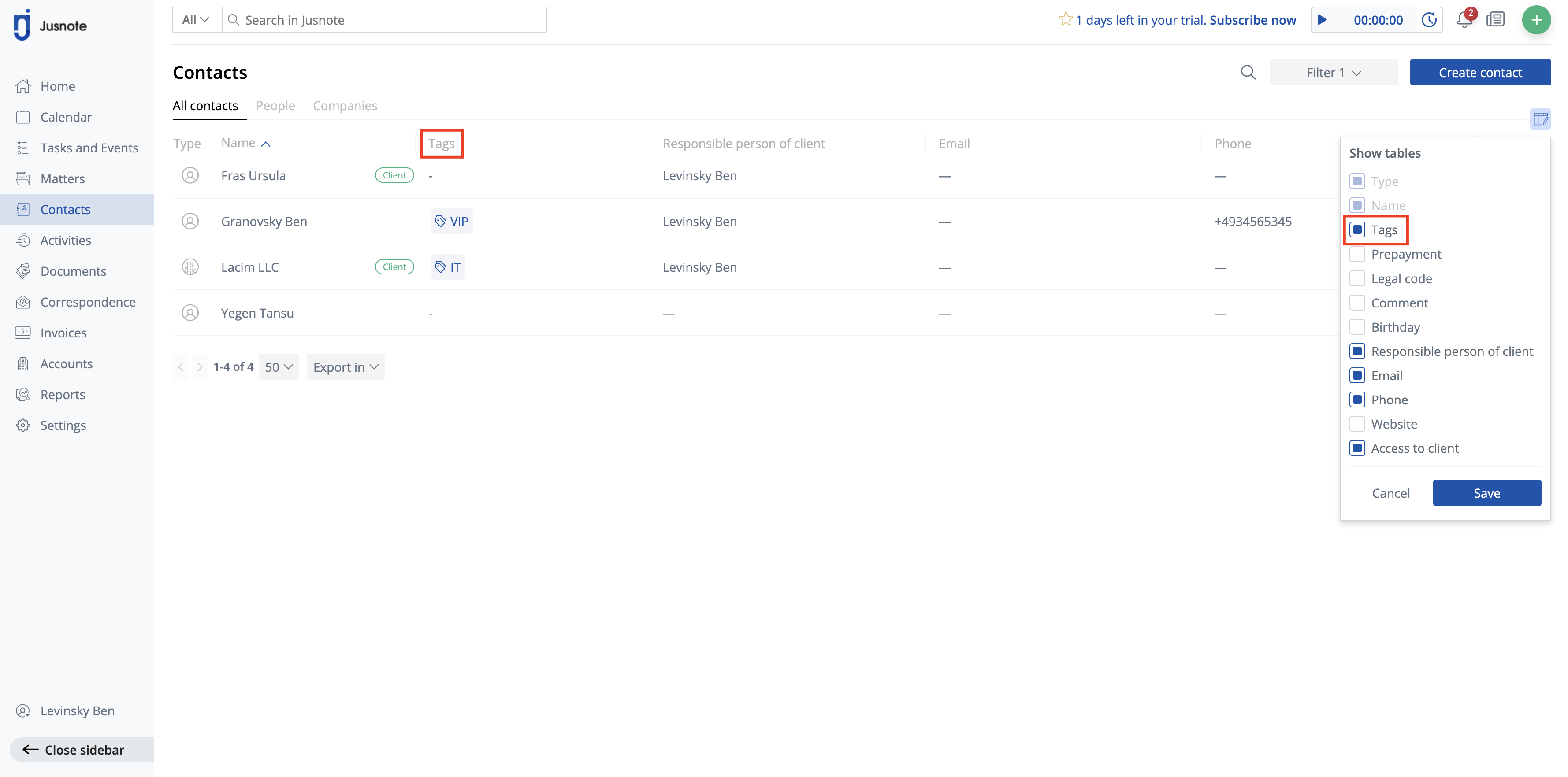
Task: Click the Calendar sidebar icon
Action: (x=23, y=117)
